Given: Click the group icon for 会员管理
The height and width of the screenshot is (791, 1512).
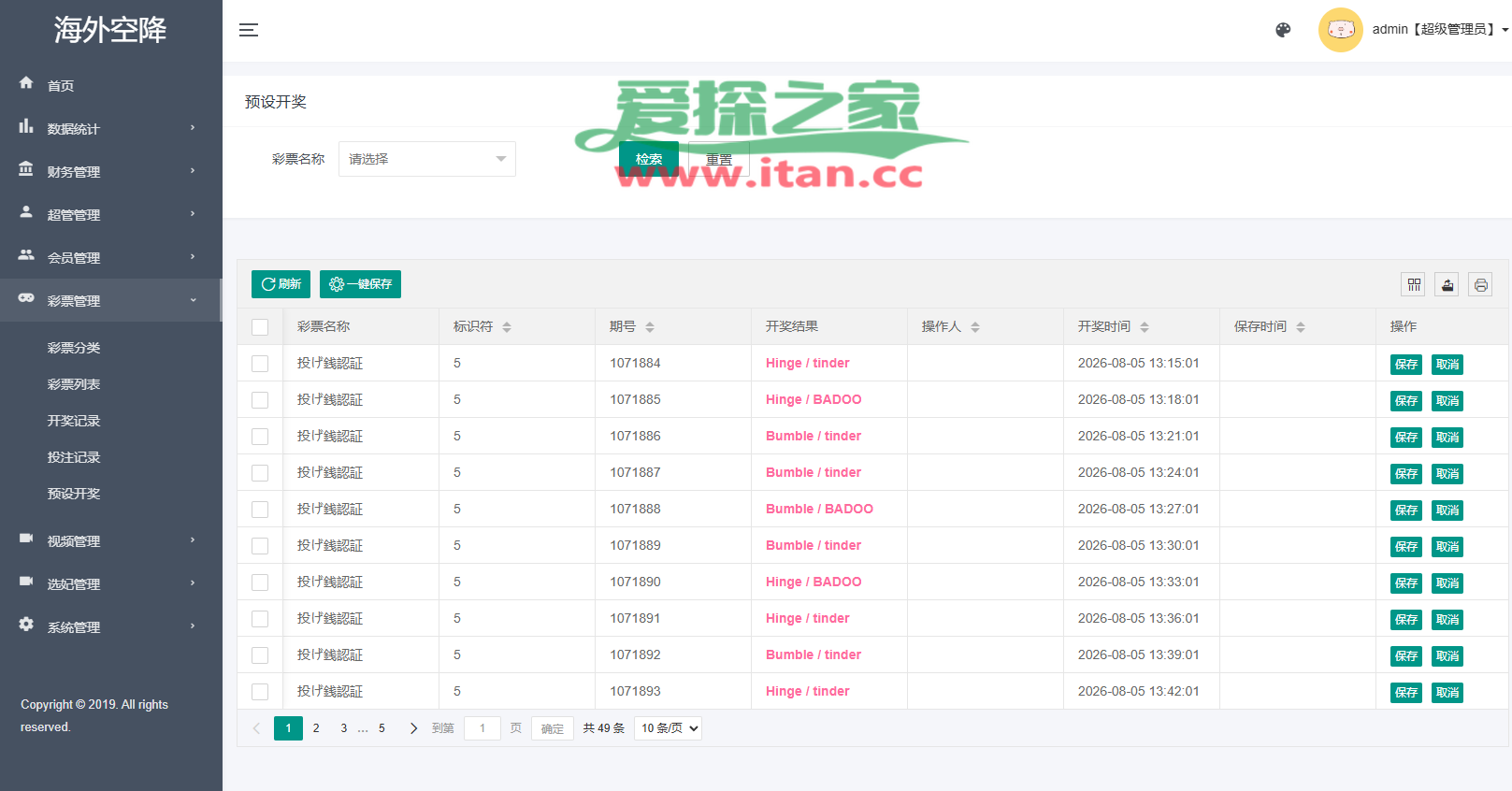Looking at the screenshot, I should point(26,255).
